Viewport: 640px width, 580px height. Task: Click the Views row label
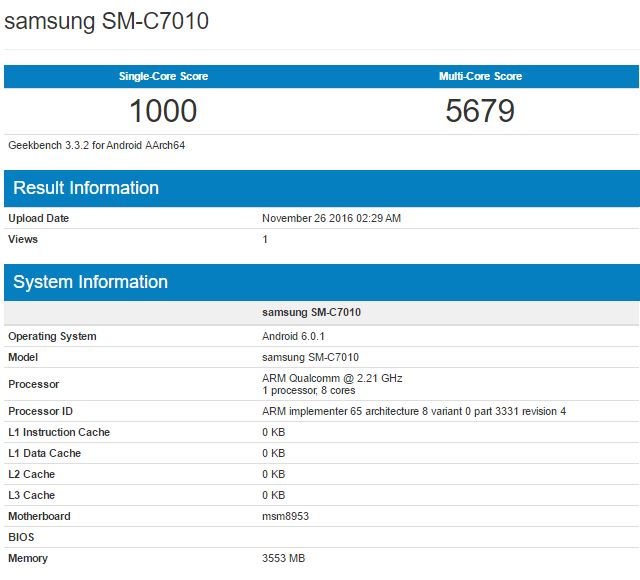point(24,239)
